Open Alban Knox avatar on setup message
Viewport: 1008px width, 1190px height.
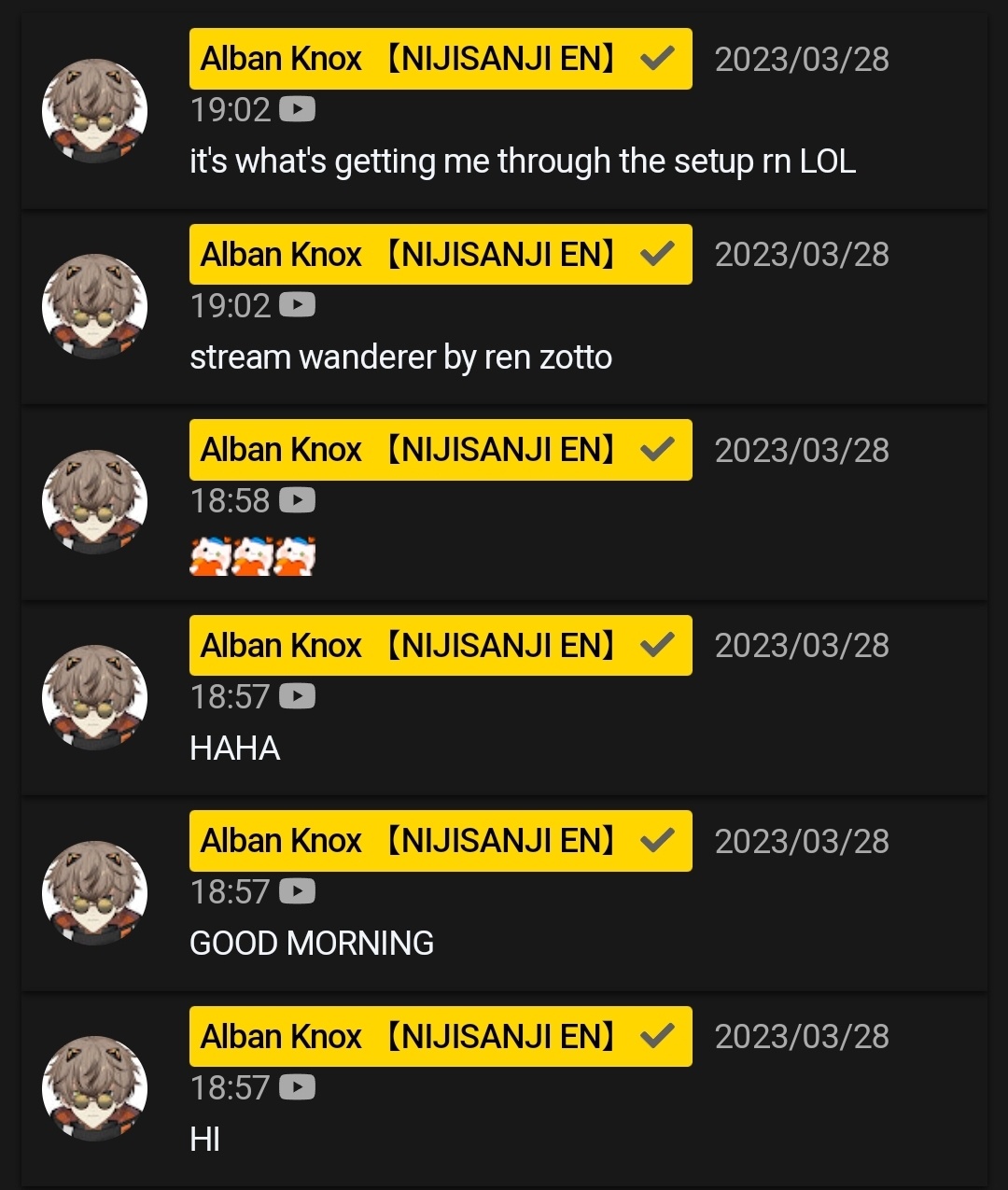(94, 111)
